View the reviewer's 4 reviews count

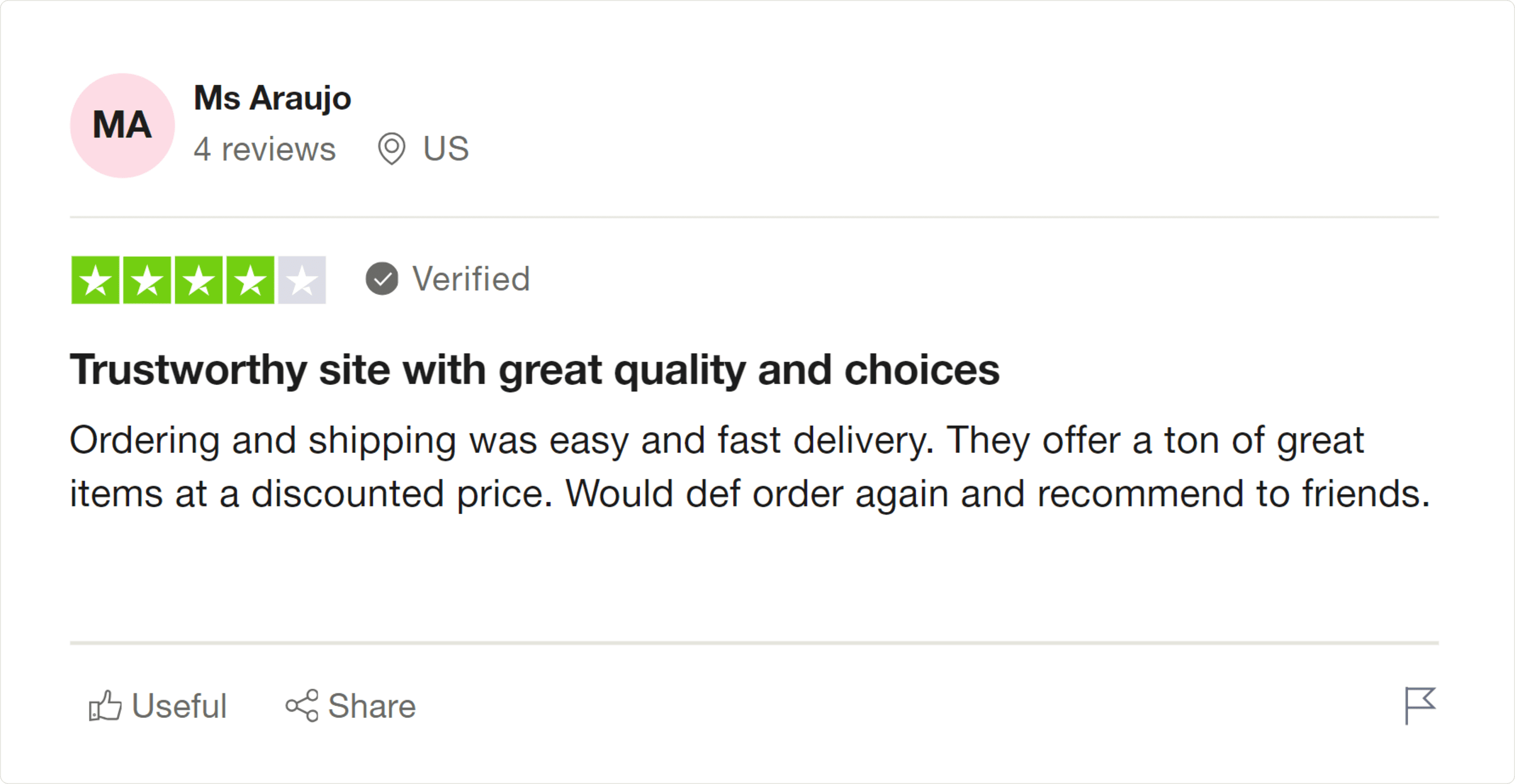click(264, 149)
